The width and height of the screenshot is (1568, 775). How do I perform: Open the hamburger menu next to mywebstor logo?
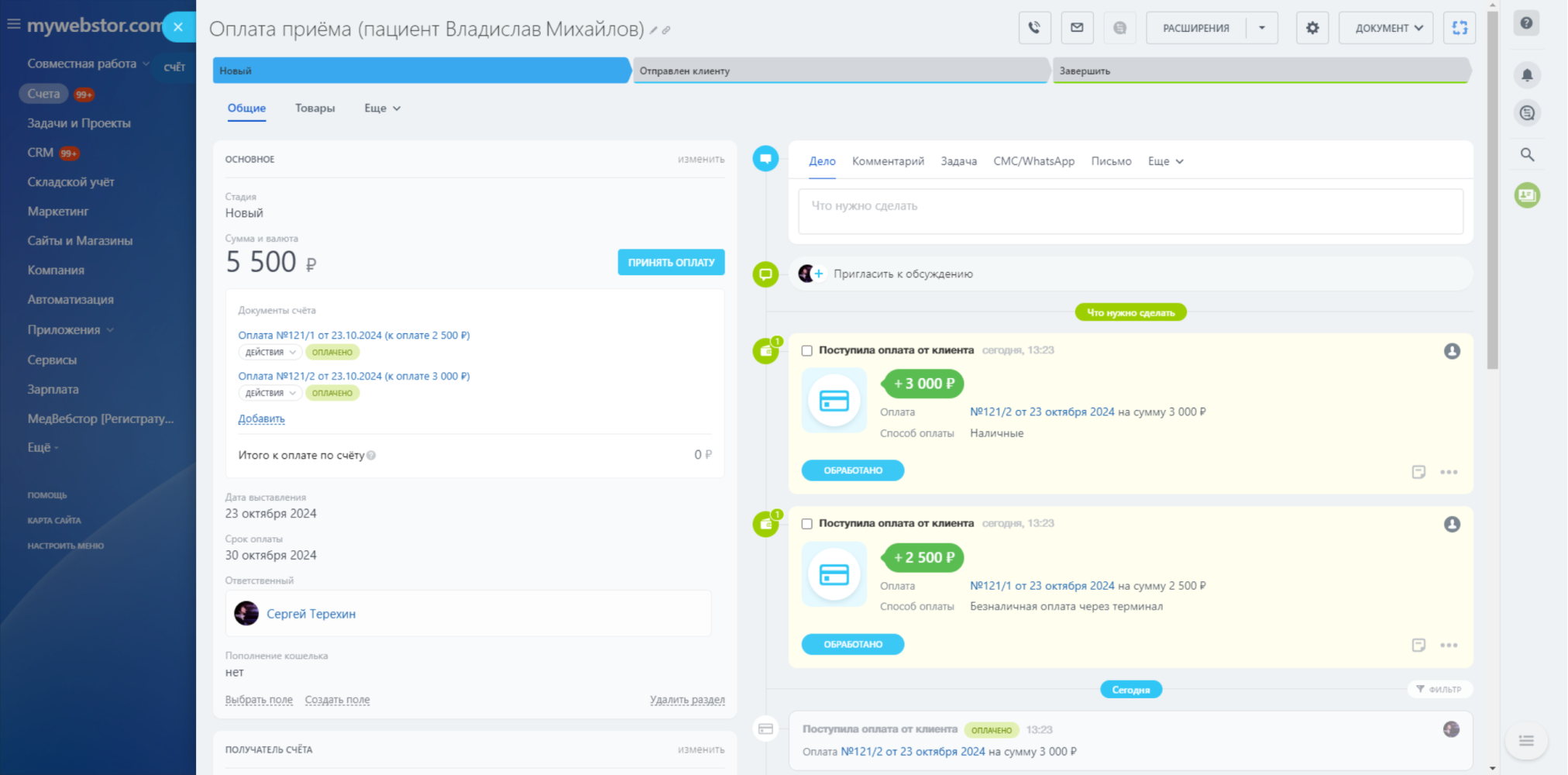tap(13, 24)
